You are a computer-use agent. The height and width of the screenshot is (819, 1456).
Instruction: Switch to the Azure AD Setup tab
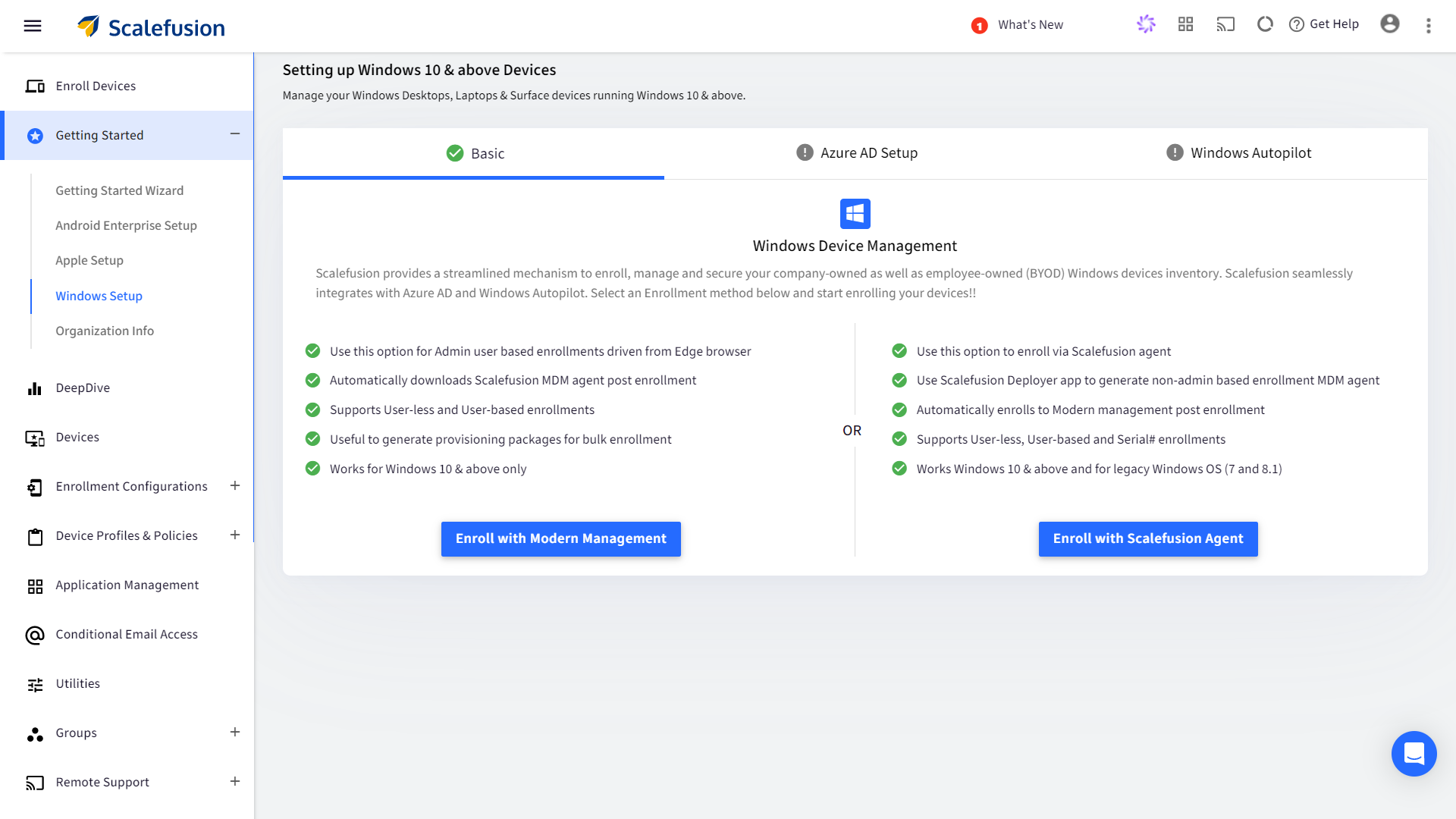pos(856,153)
